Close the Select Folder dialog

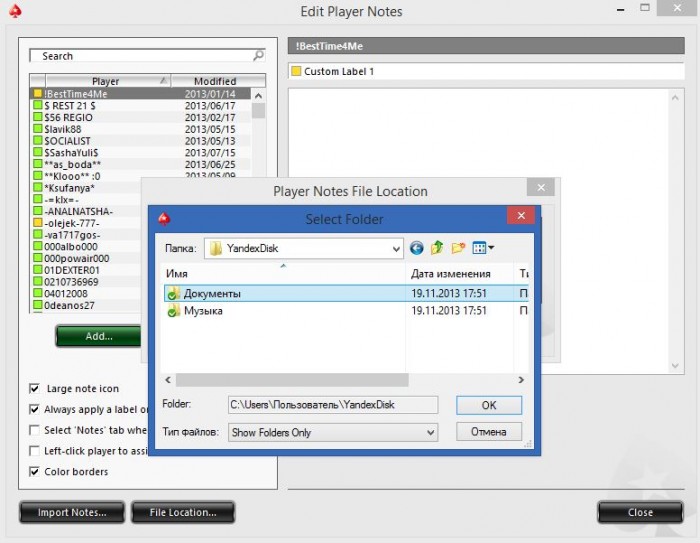(x=521, y=216)
